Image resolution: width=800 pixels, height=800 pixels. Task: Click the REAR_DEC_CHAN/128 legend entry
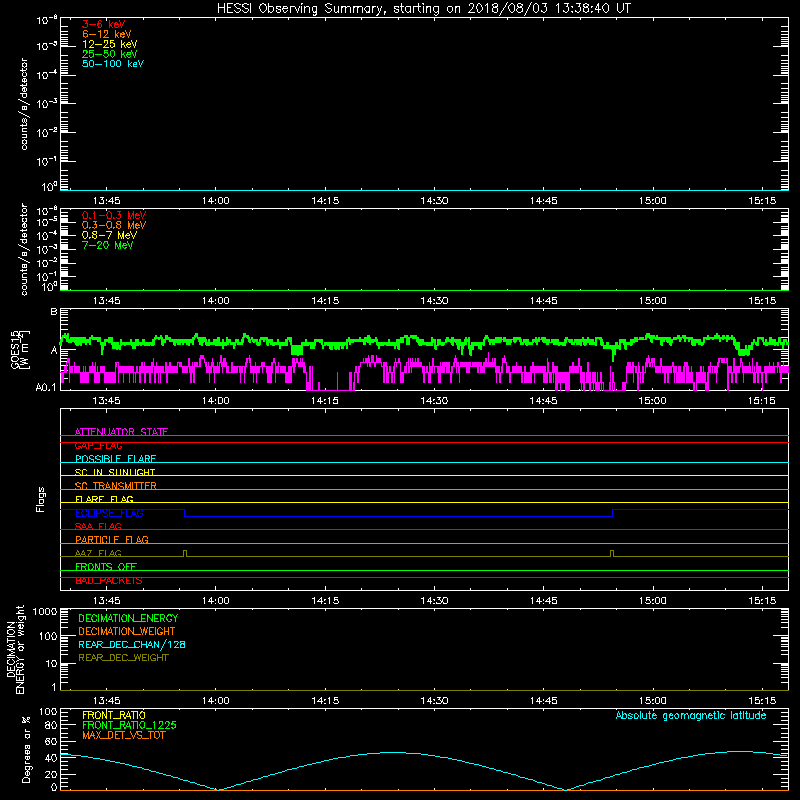(x=132, y=644)
